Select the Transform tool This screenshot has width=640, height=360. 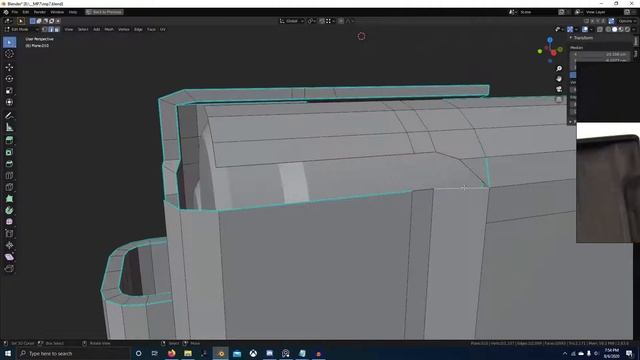tap(9, 102)
